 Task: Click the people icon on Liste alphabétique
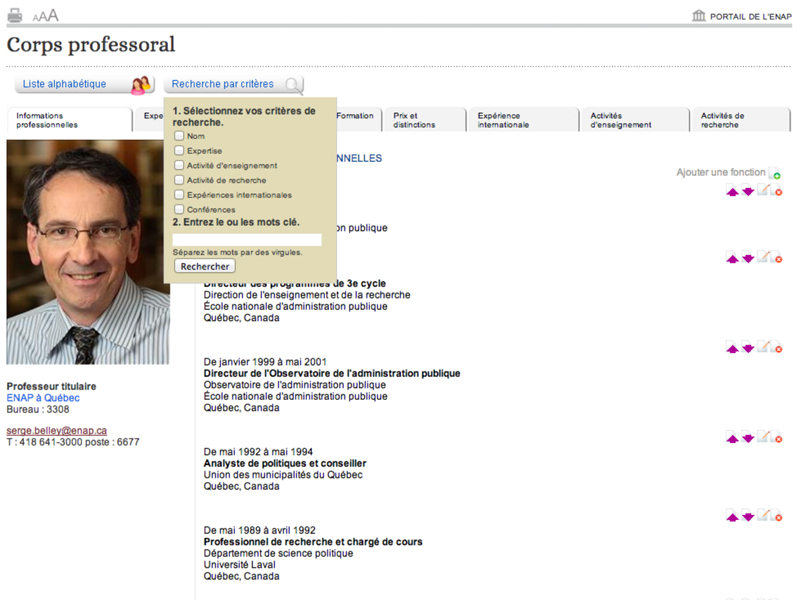pyautogui.click(x=141, y=85)
